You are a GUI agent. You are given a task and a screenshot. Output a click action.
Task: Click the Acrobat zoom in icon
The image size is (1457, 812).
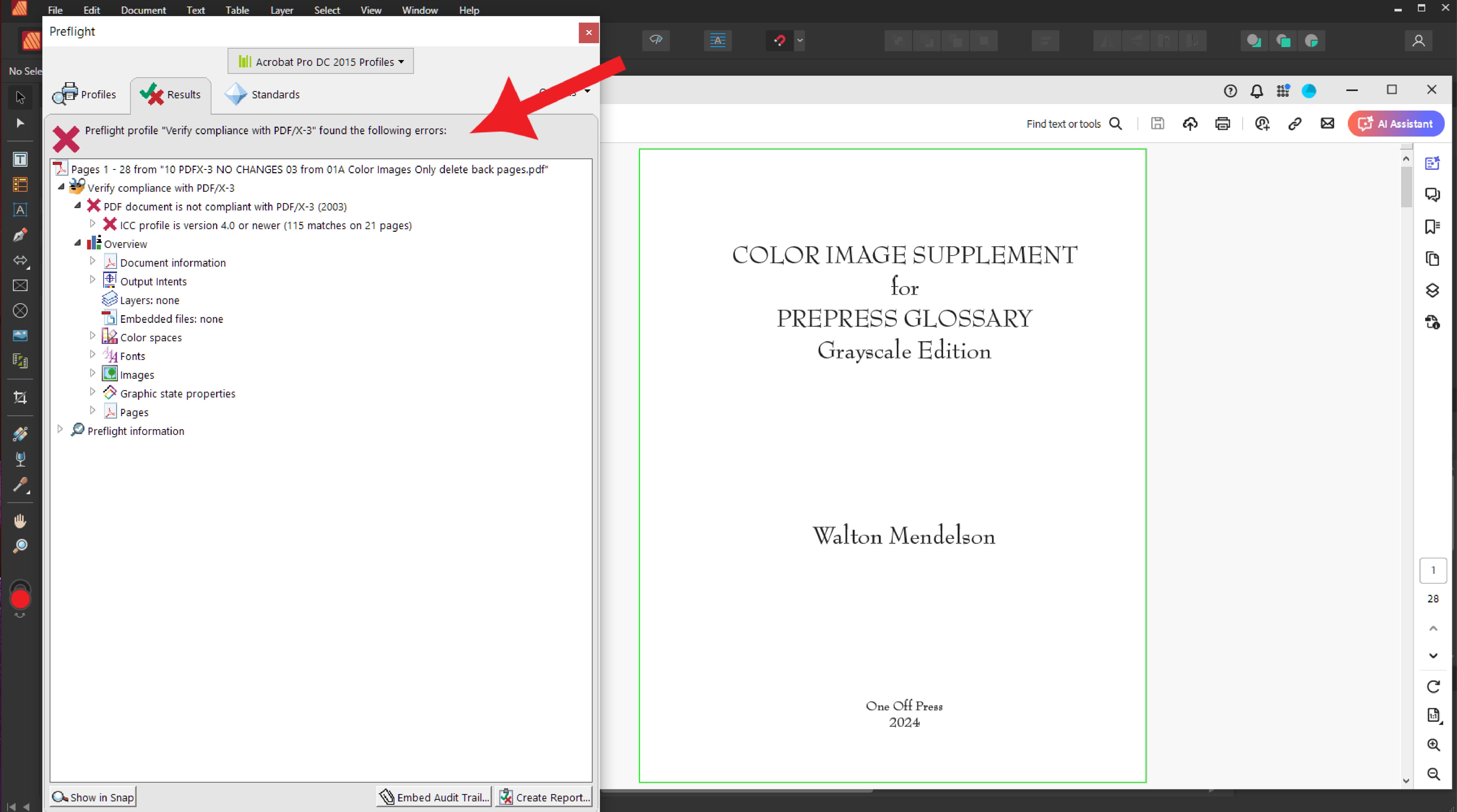[1433, 745]
